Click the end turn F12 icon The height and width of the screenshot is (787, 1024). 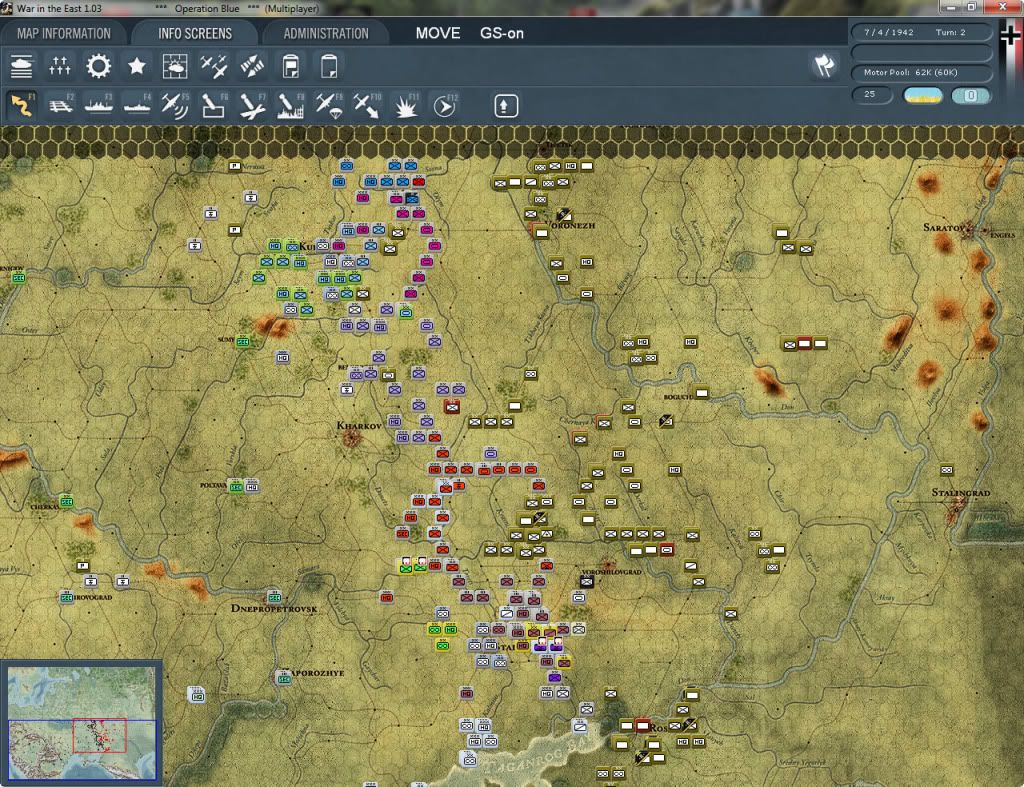coord(445,106)
